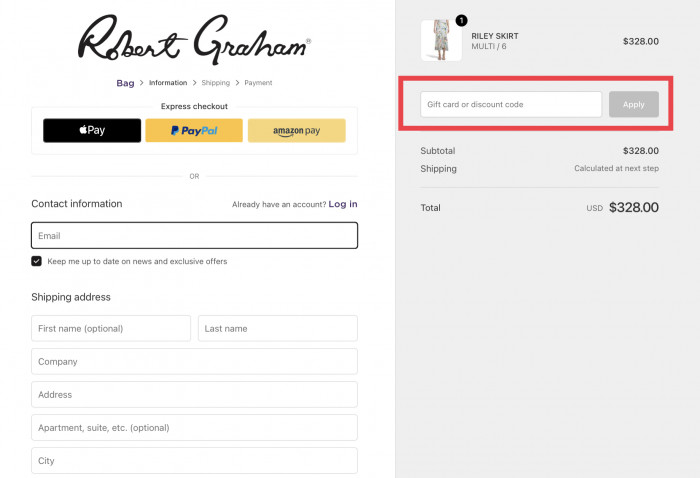Click the Company field

(194, 362)
